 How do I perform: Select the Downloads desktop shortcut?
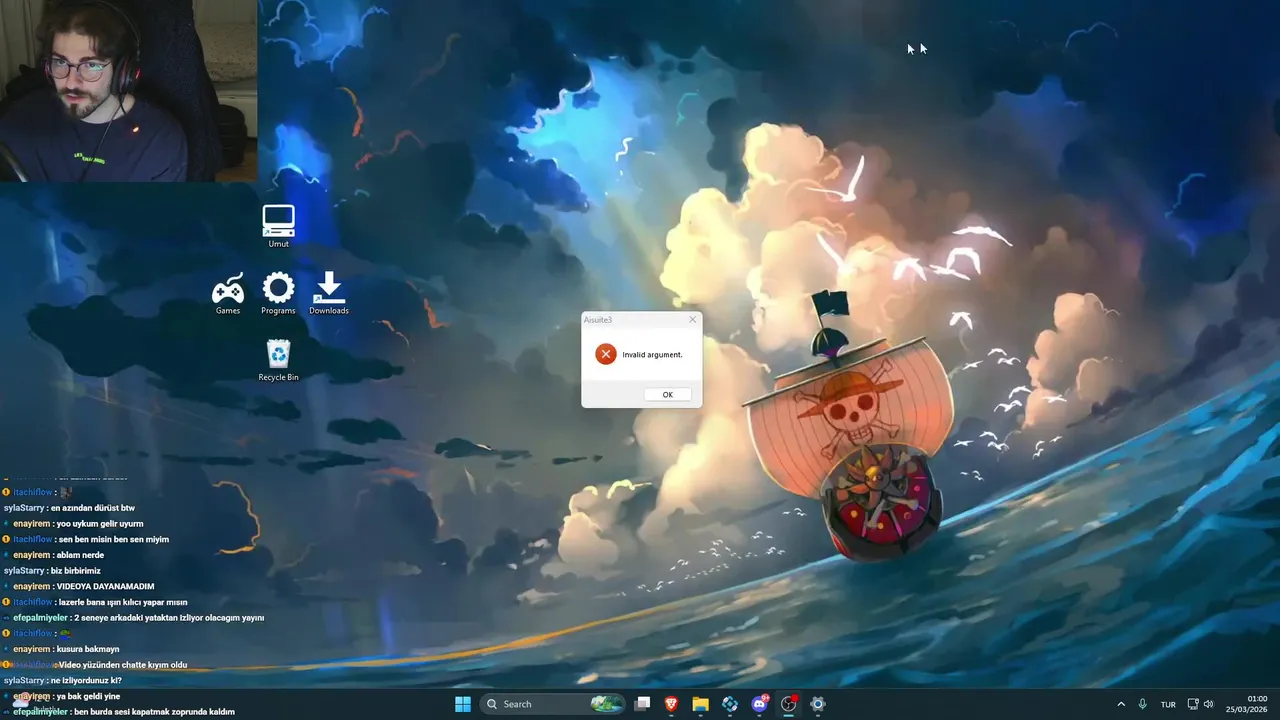(x=329, y=294)
